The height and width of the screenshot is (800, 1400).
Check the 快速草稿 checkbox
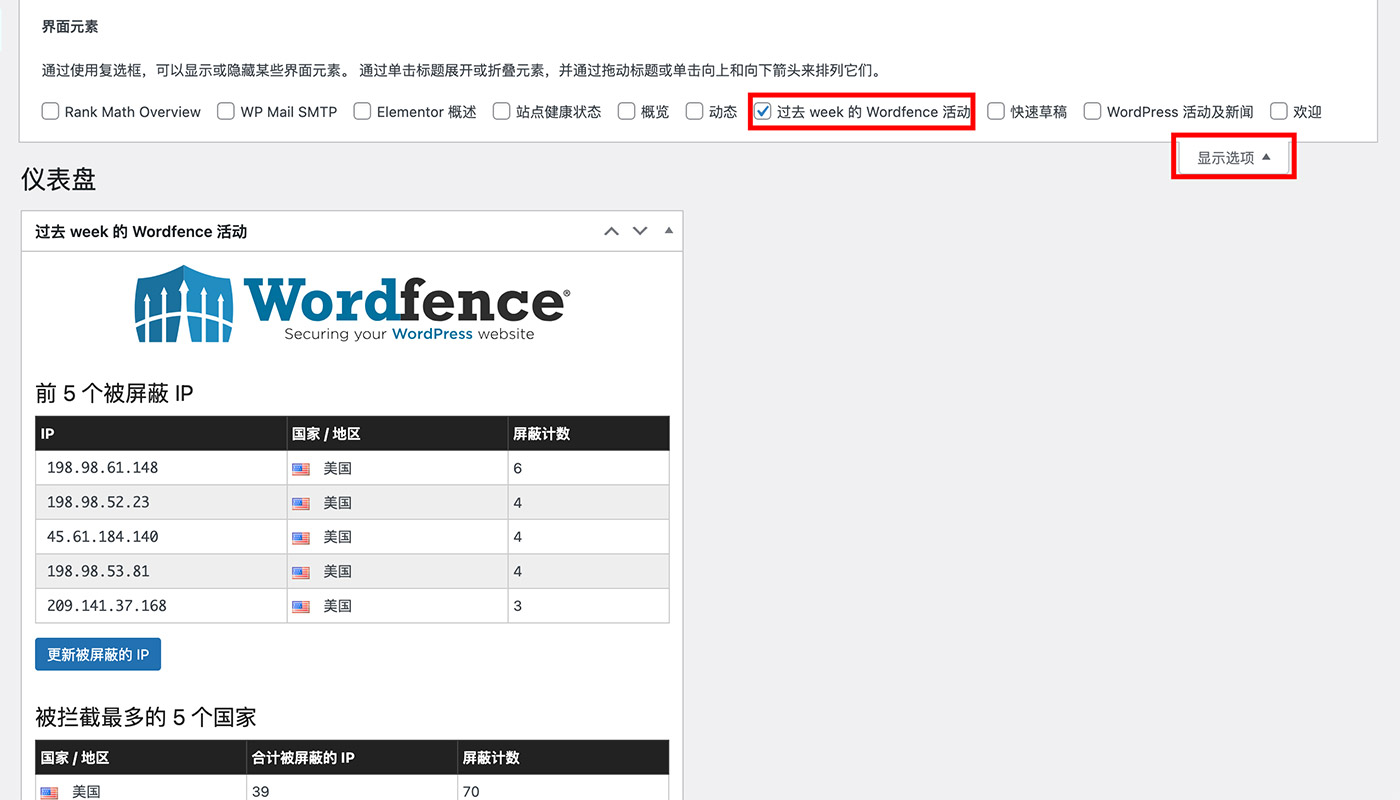coord(996,111)
